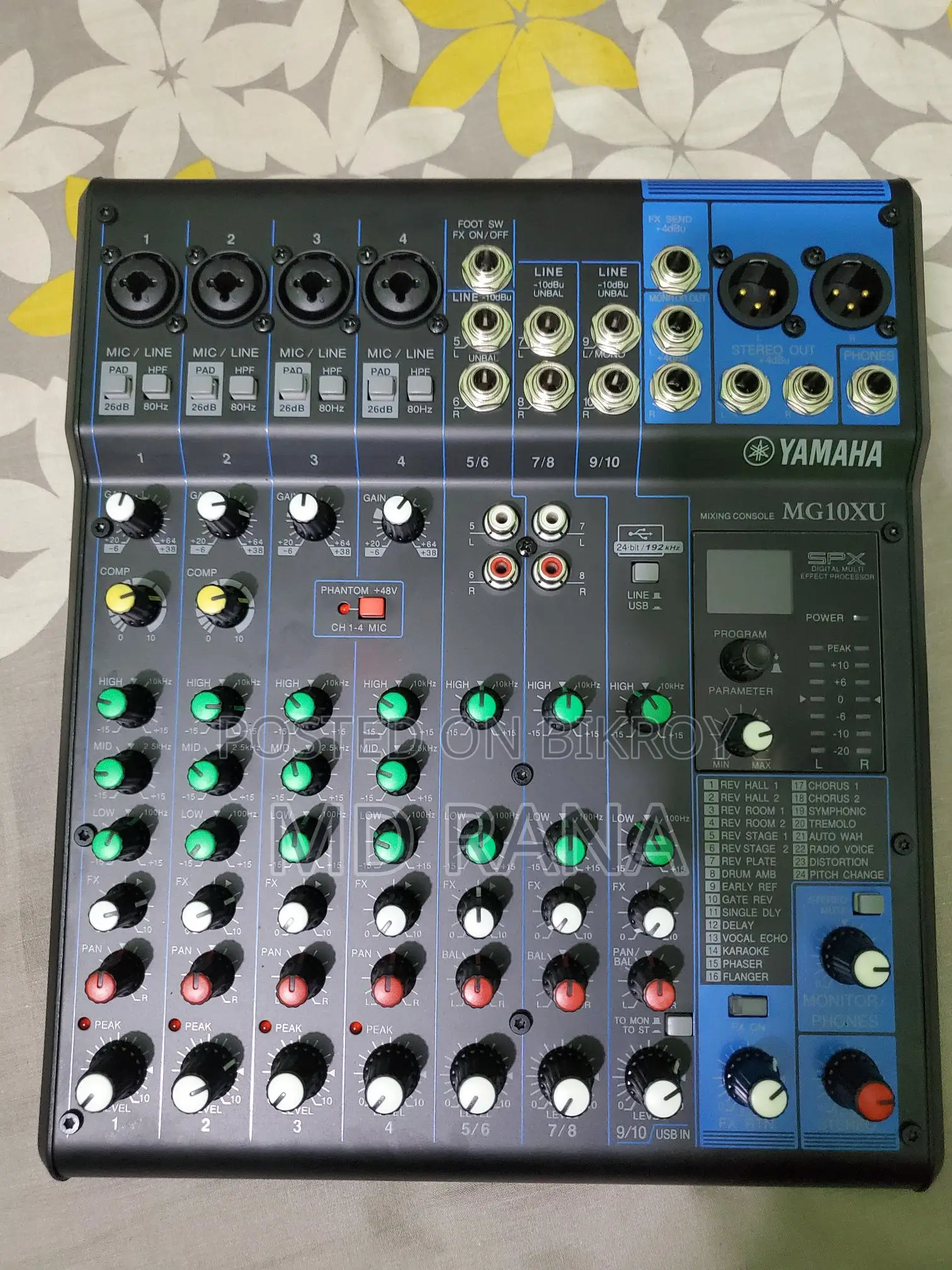Click the channel 5 L white RCA jack

pos(501,523)
